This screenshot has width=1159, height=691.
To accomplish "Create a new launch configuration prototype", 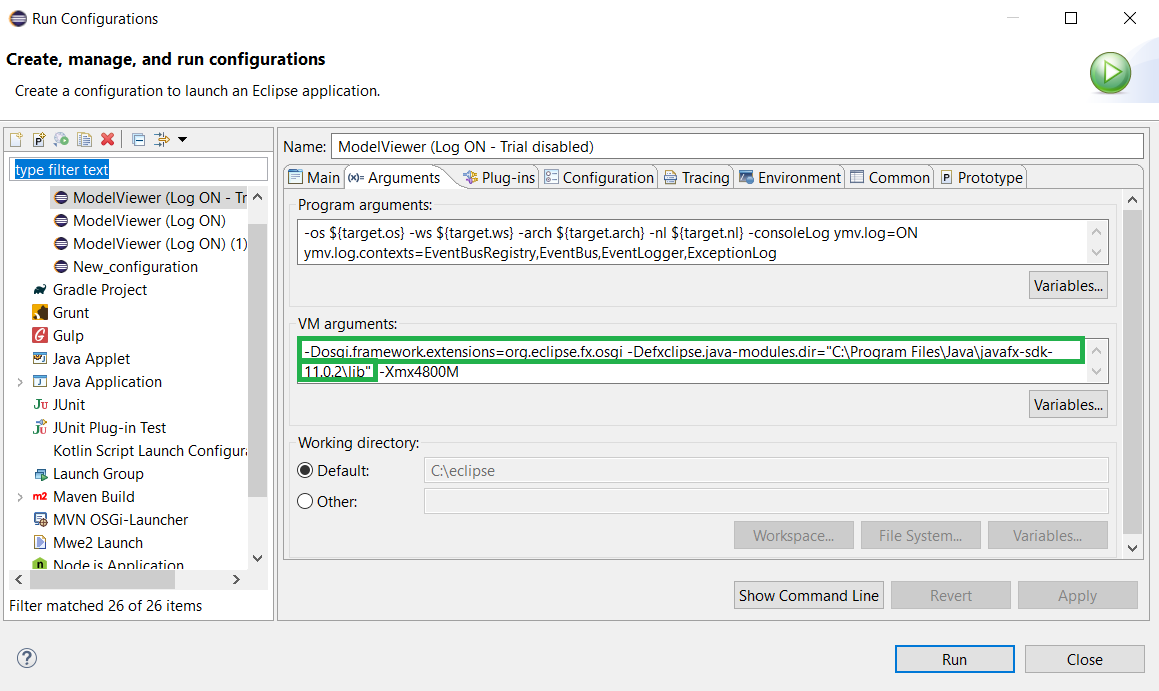I will click(x=37, y=139).
